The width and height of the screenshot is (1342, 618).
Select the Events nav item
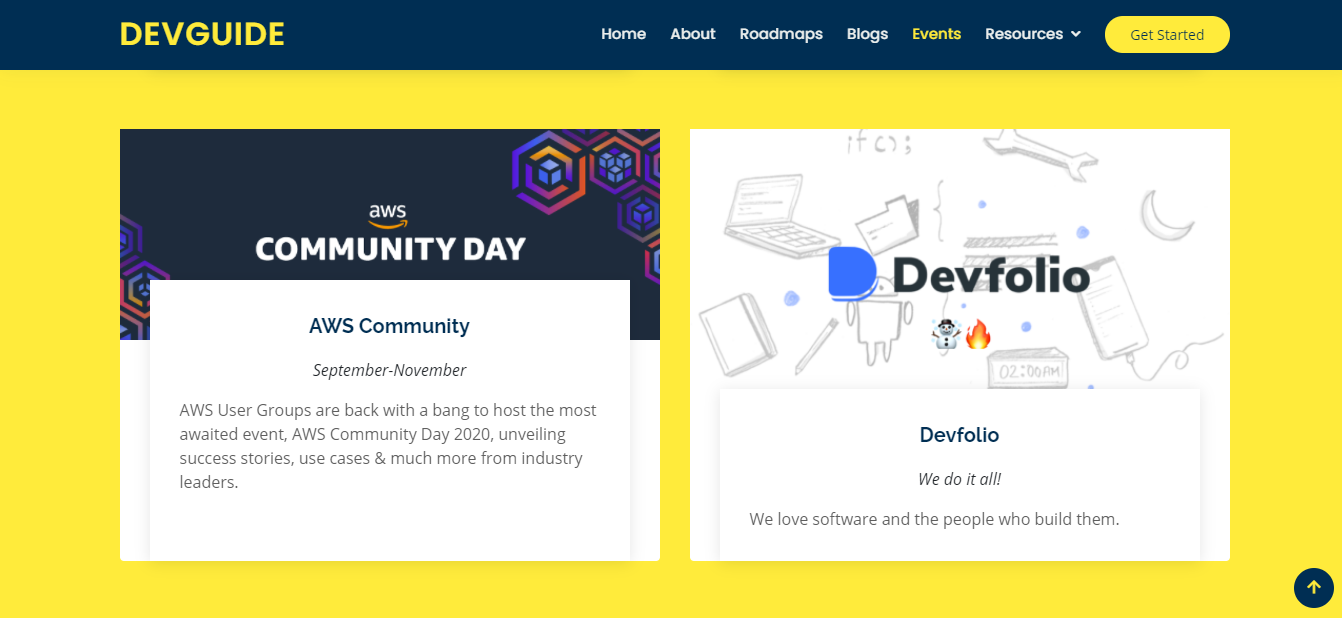pos(936,34)
